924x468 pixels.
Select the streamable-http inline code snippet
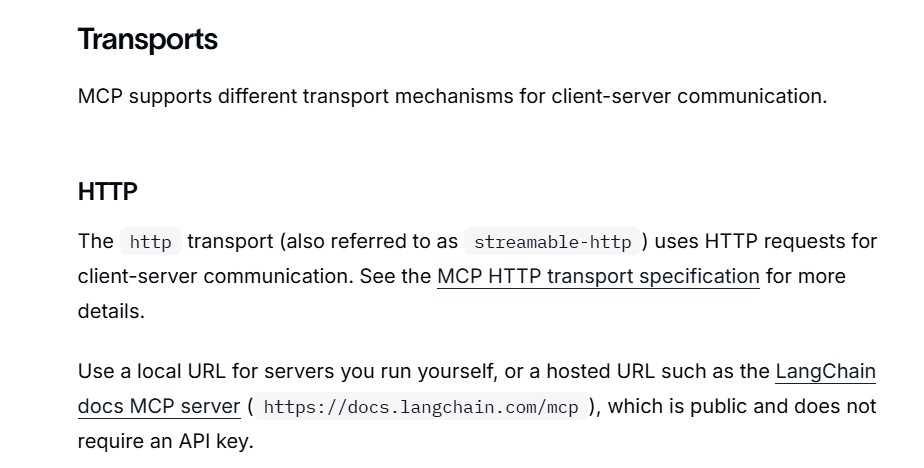(553, 242)
